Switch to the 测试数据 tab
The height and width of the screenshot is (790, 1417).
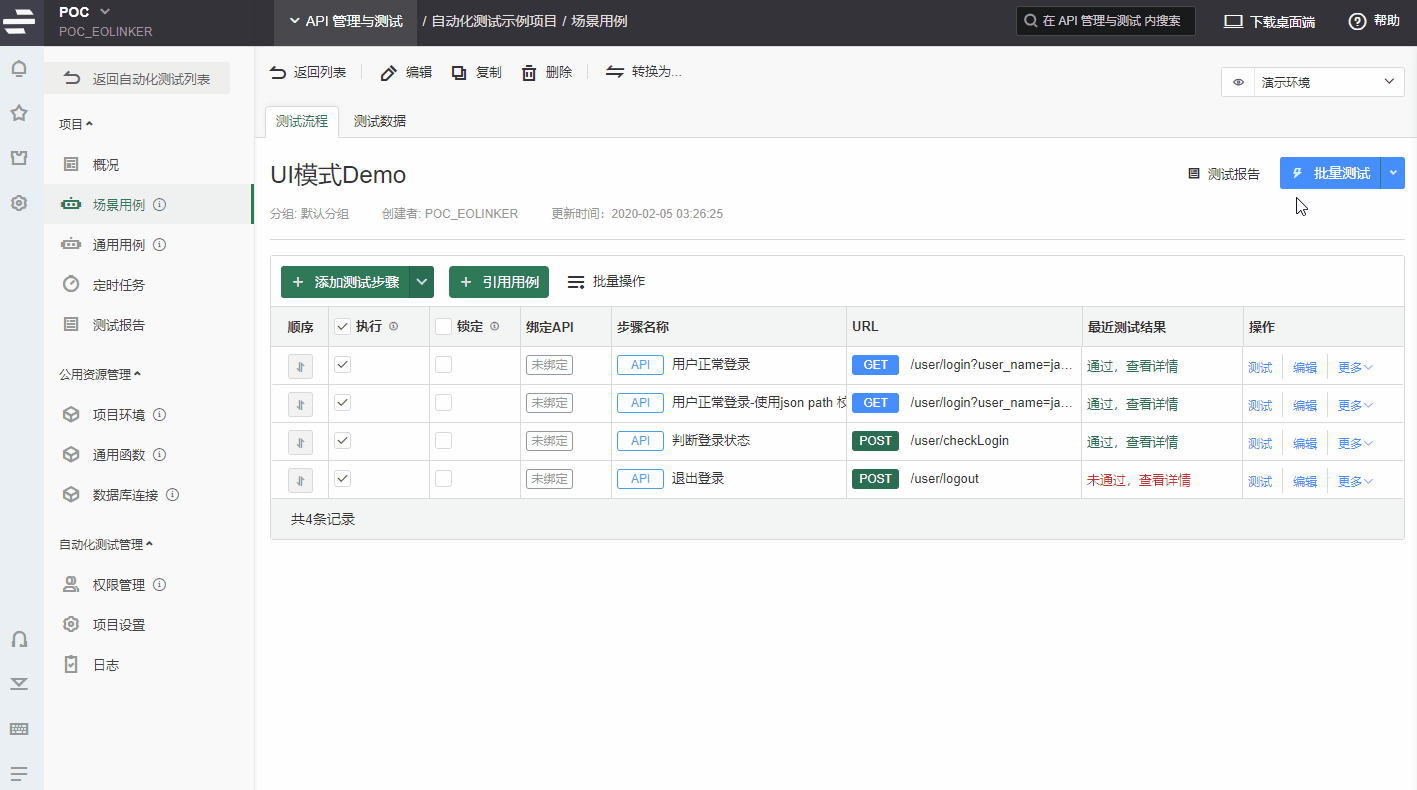pyautogui.click(x=380, y=121)
